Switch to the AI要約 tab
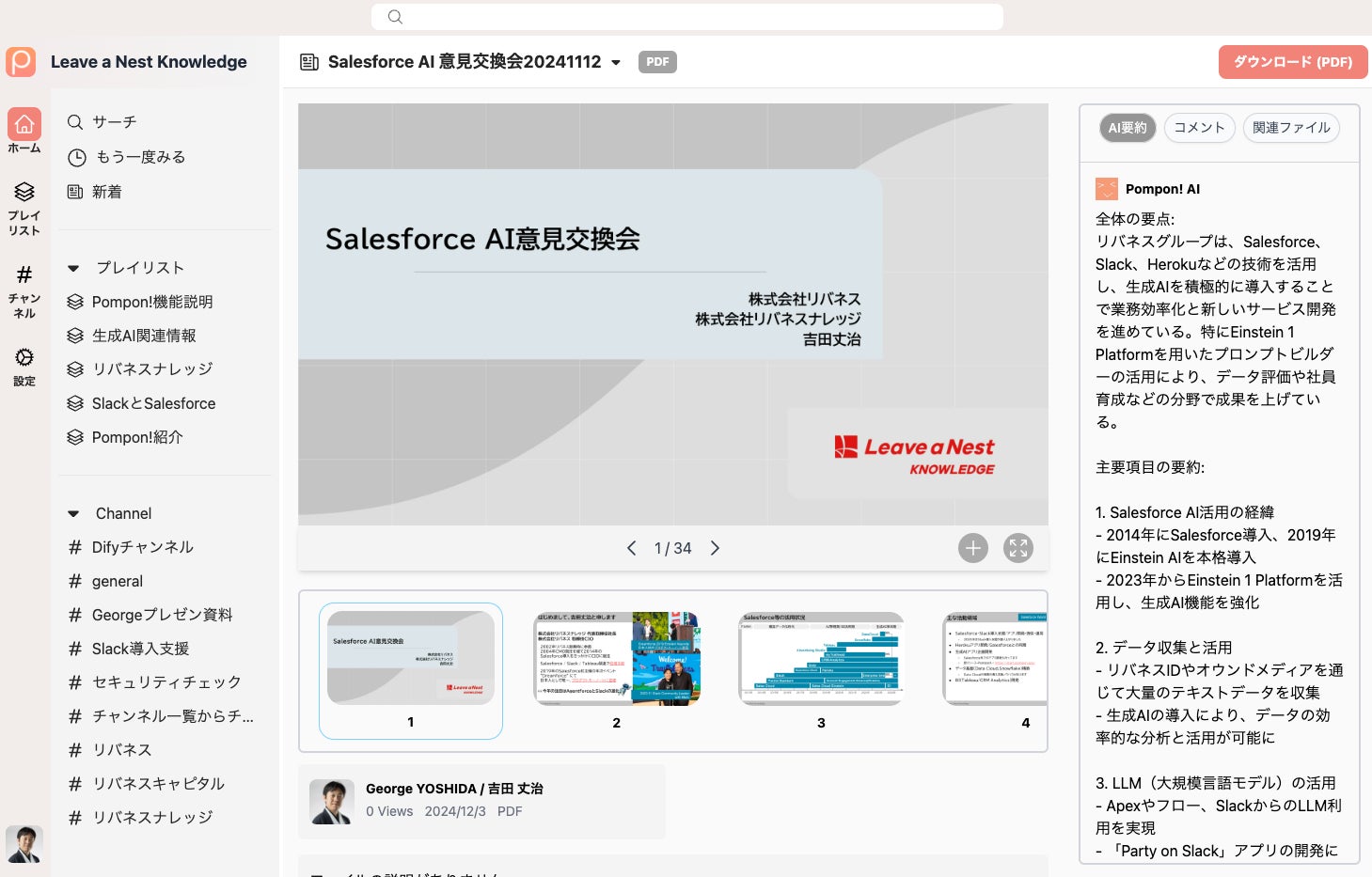 pos(1128,128)
